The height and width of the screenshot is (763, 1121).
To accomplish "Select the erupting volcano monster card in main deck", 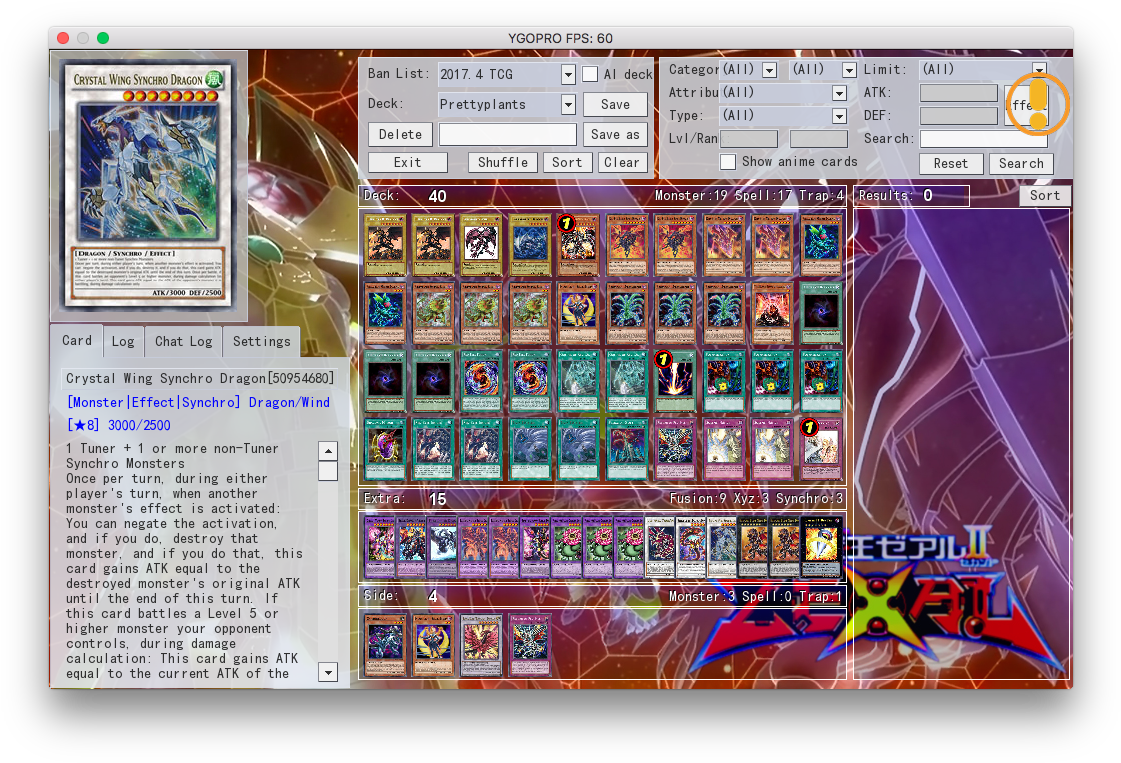I will [772, 313].
